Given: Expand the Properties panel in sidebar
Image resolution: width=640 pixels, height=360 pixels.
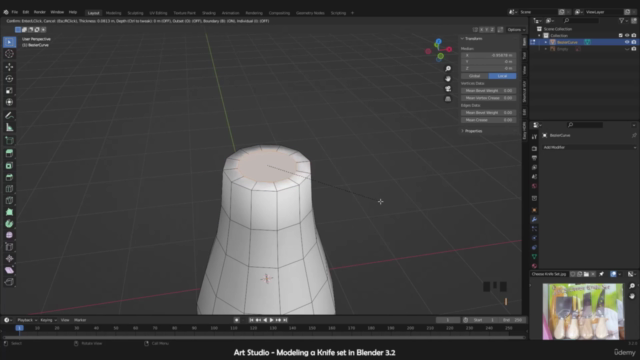Looking at the screenshot, I should tap(472, 131).
